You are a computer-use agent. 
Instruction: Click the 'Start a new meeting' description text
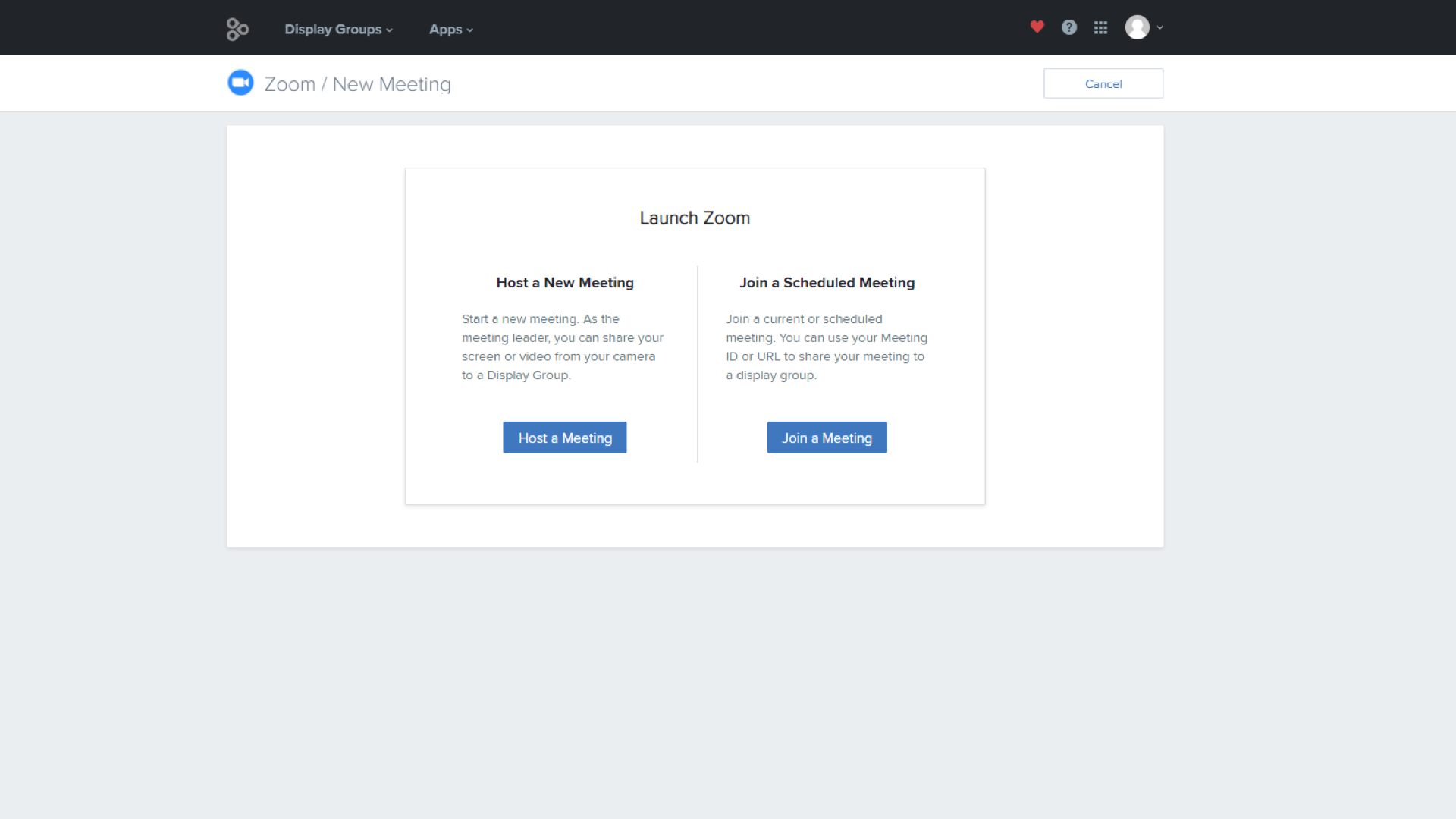[x=563, y=347]
